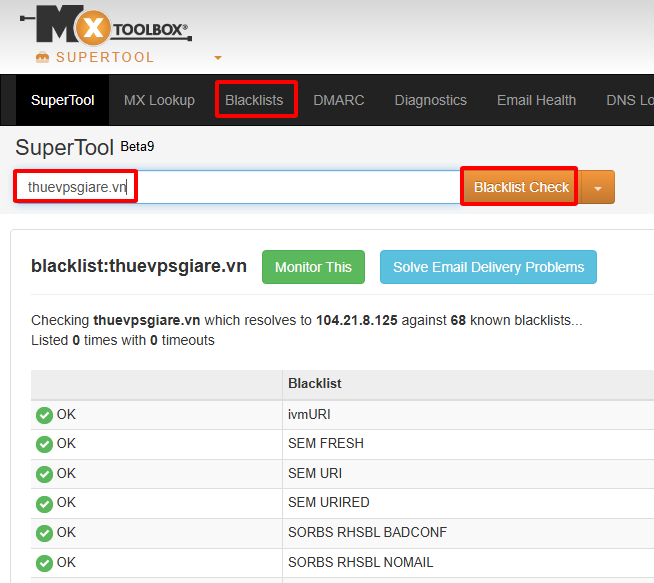The height and width of the screenshot is (583, 654).
Task: Open the MX Lookup tab
Action: [x=159, y=100]
